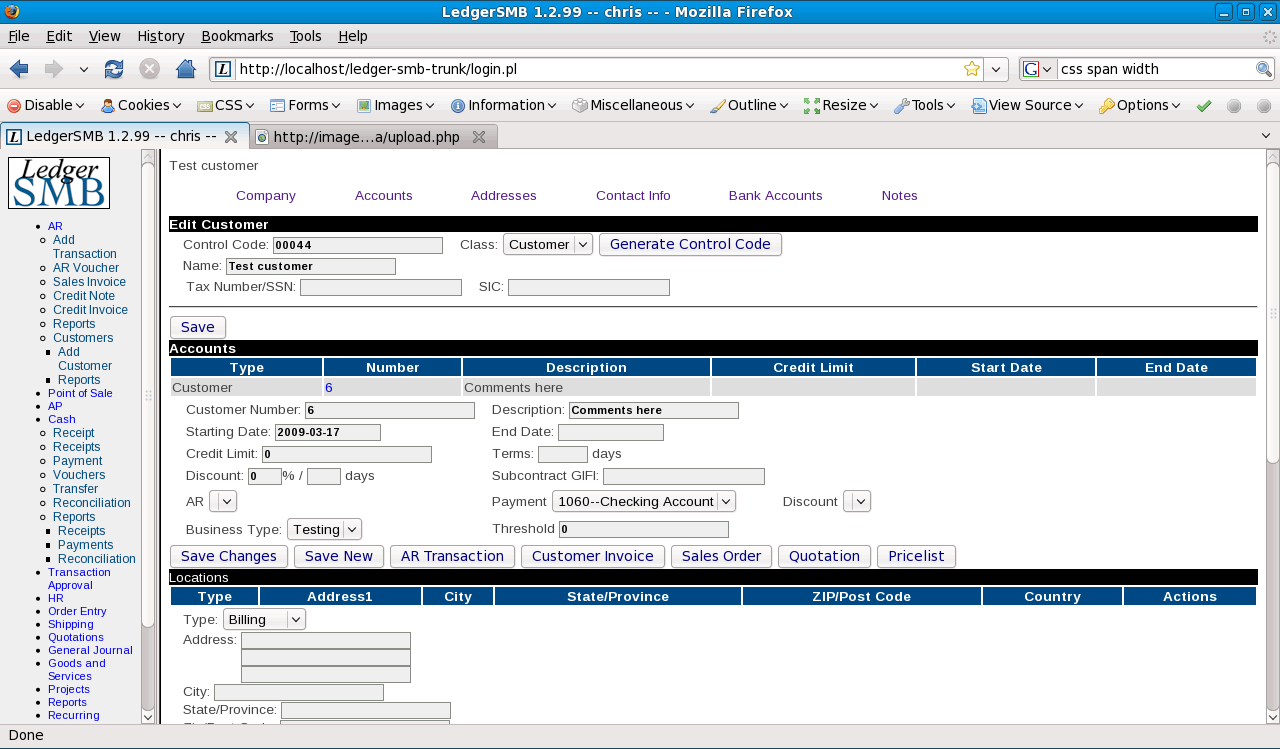This screenshot has height=749, width=1280.
Task: Reload the page with the refresh icon
Action: click(x=114, y=69)
